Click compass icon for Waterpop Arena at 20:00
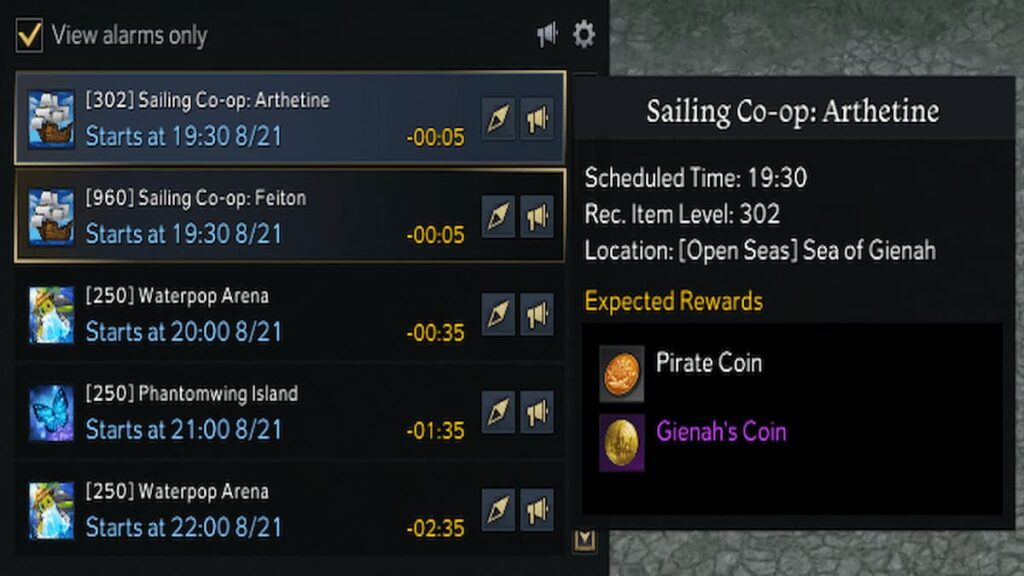Image resolution: width=1024 pixels, height=576 pixels. pos(498,315)
